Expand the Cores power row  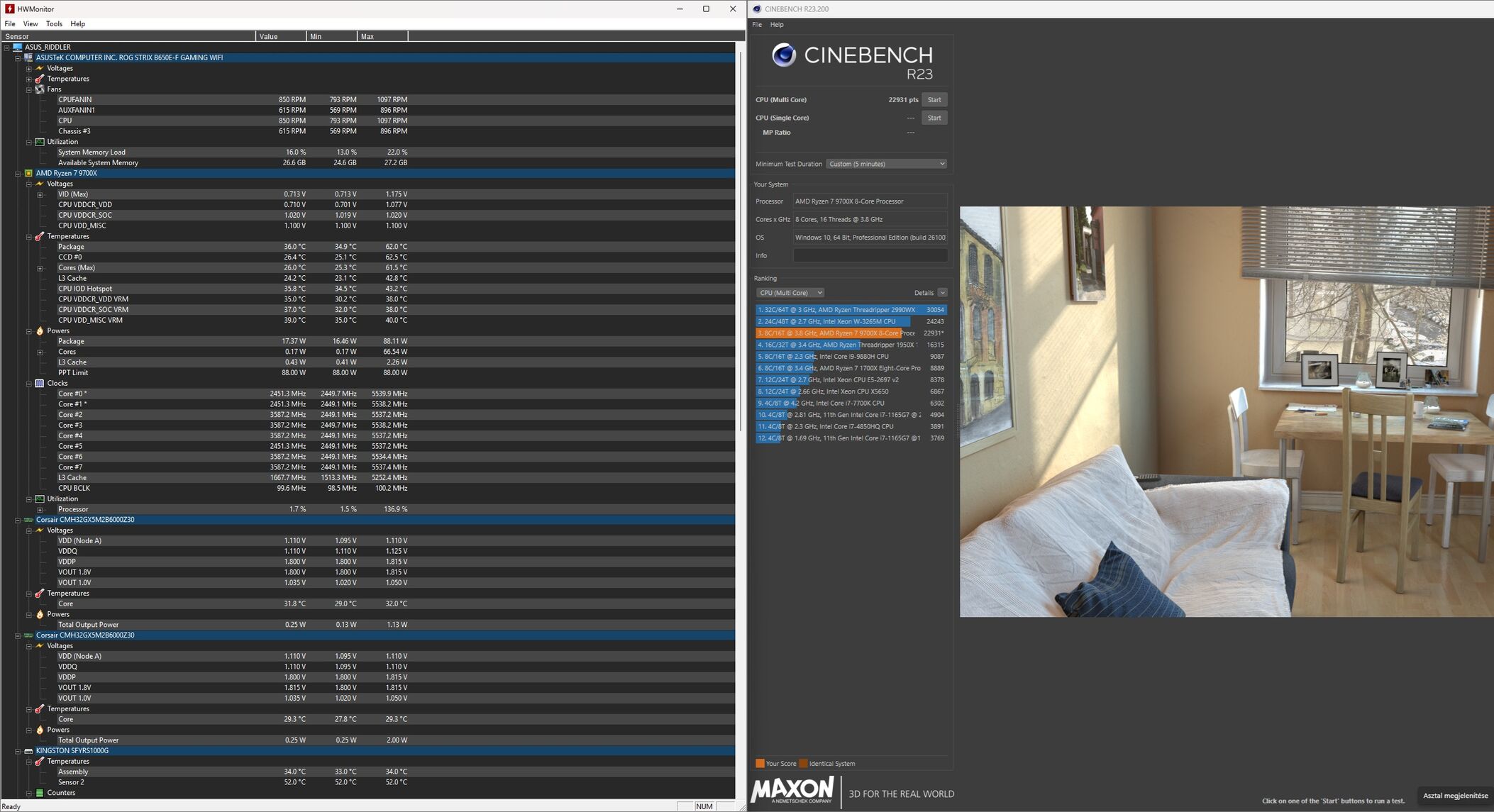(40, 352)
